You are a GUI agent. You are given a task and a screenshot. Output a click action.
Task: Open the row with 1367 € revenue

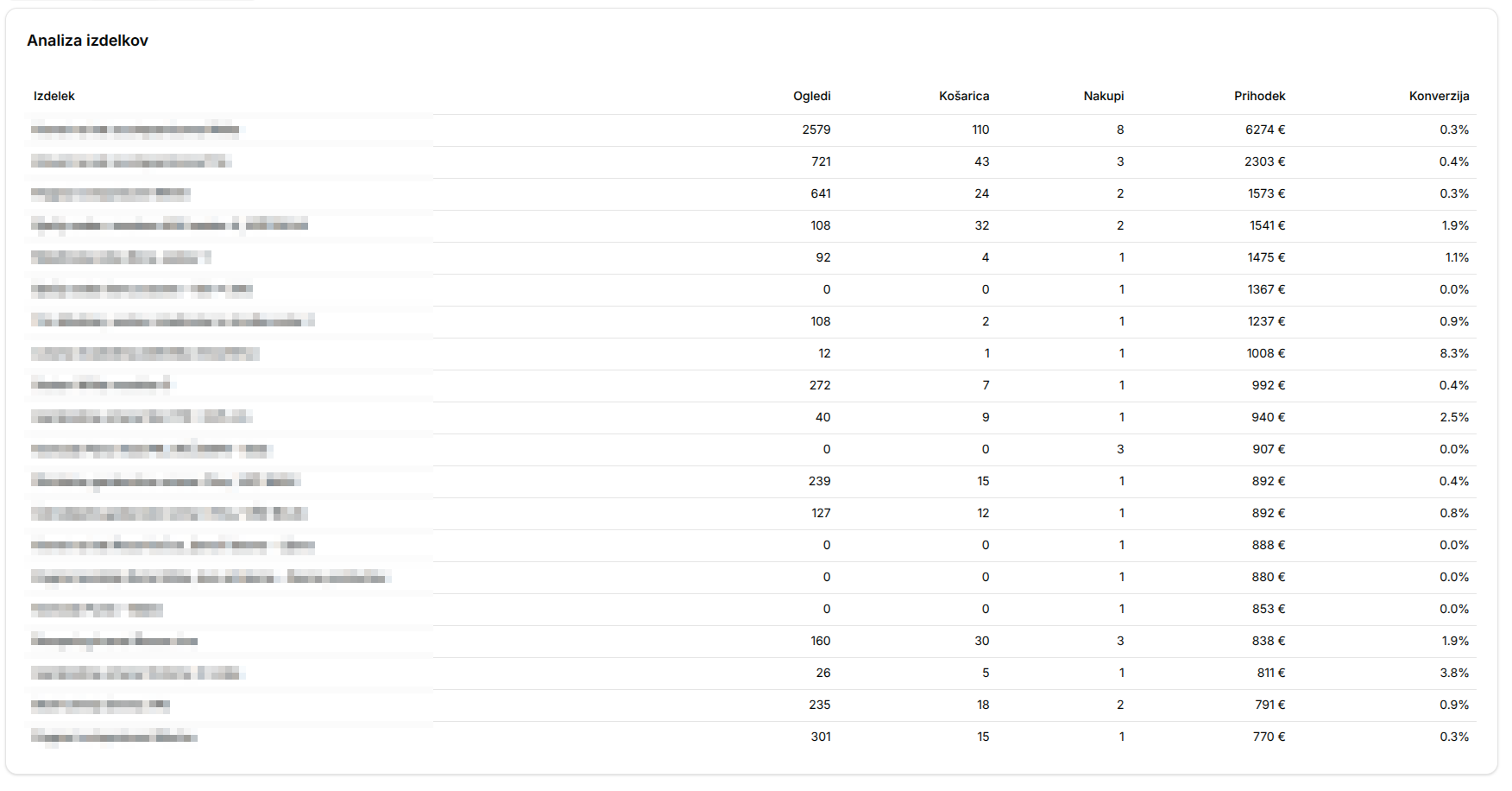[x=751, y=289]
